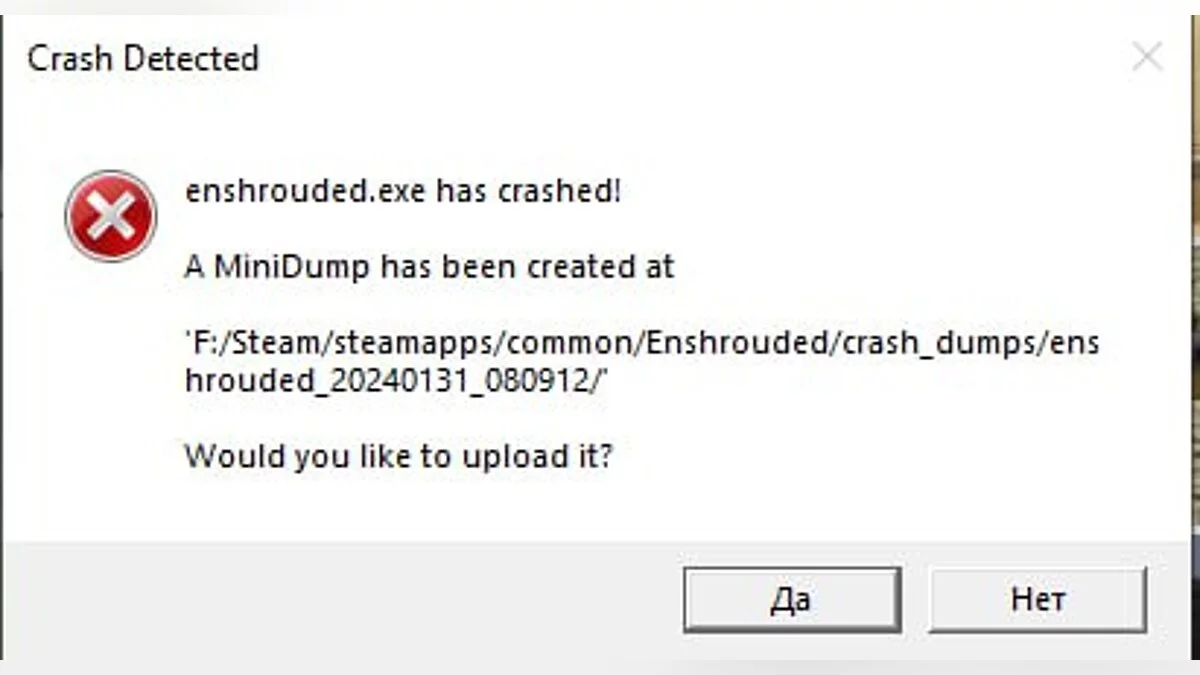Click the 'Would you like to upload it?' question
1200x675 pixels.
point(398,457)
